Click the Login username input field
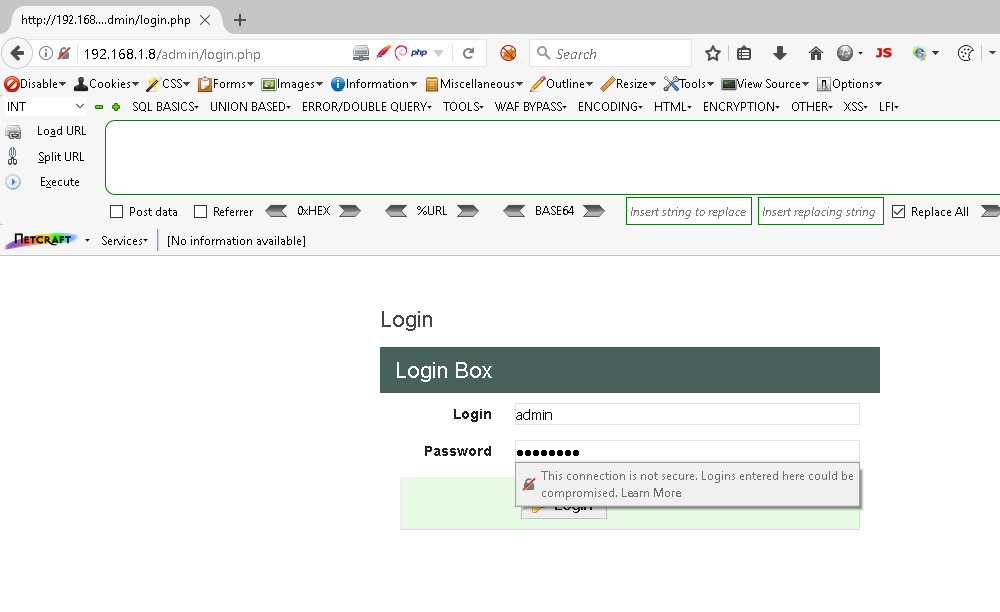 pos(686,414)
